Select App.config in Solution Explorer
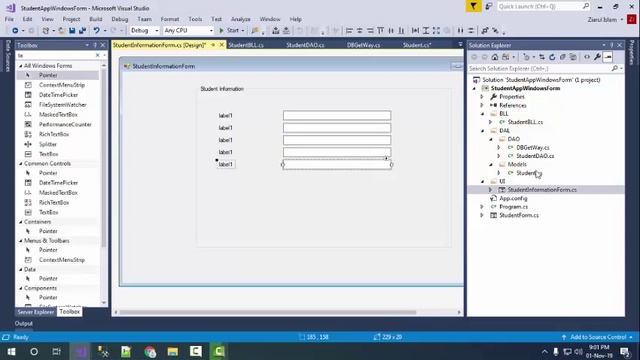Screen dimensions: 640x360 (x=513, y=198)
